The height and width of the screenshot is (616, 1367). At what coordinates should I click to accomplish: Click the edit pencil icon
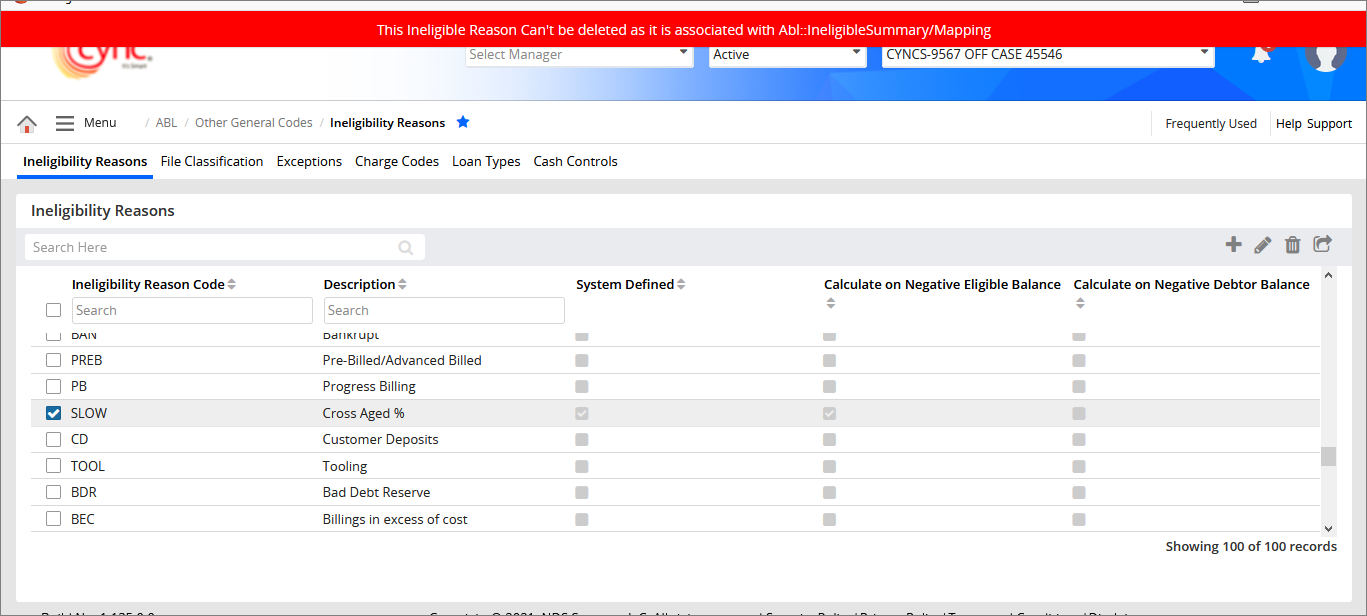pyautogui.click(x=1263, y=245)
